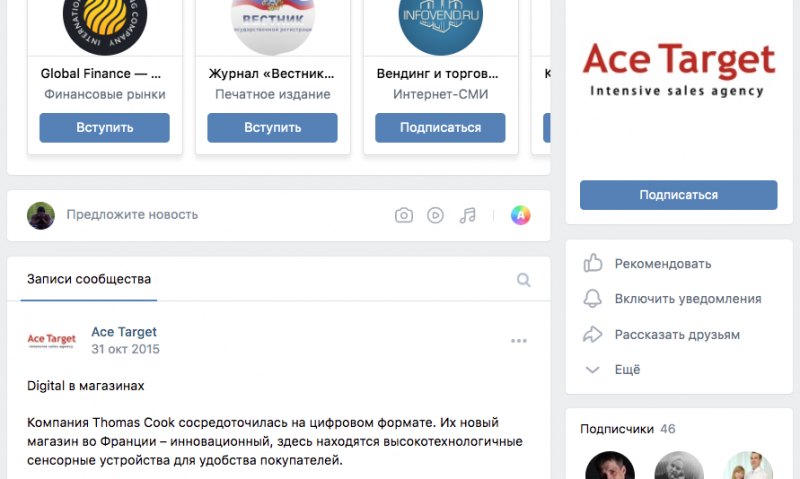Open post options three-dot menu
The image size is (800, 479).
[x=519, y=341]
